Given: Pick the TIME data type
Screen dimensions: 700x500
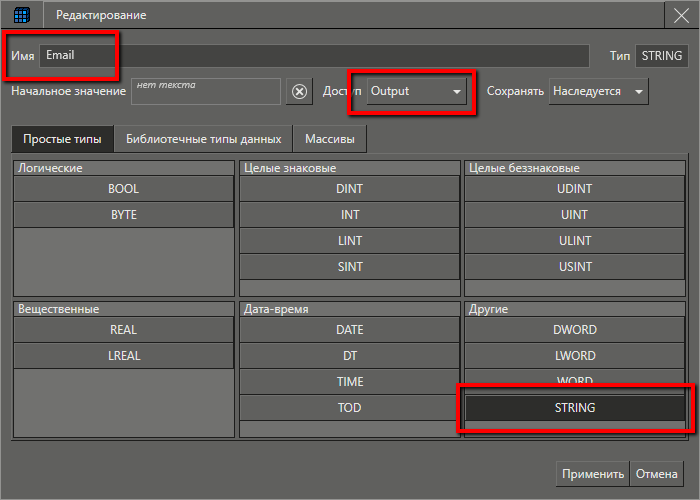Looking at the screenshot, I should tap(349, 382).
